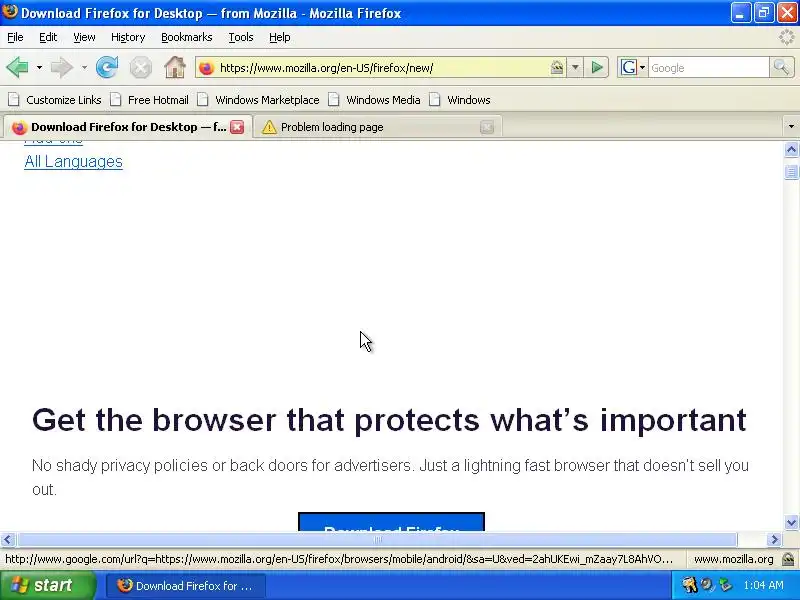
Task: Close the Download Firefox for Desktop tab
Action: tap(237, 127)
